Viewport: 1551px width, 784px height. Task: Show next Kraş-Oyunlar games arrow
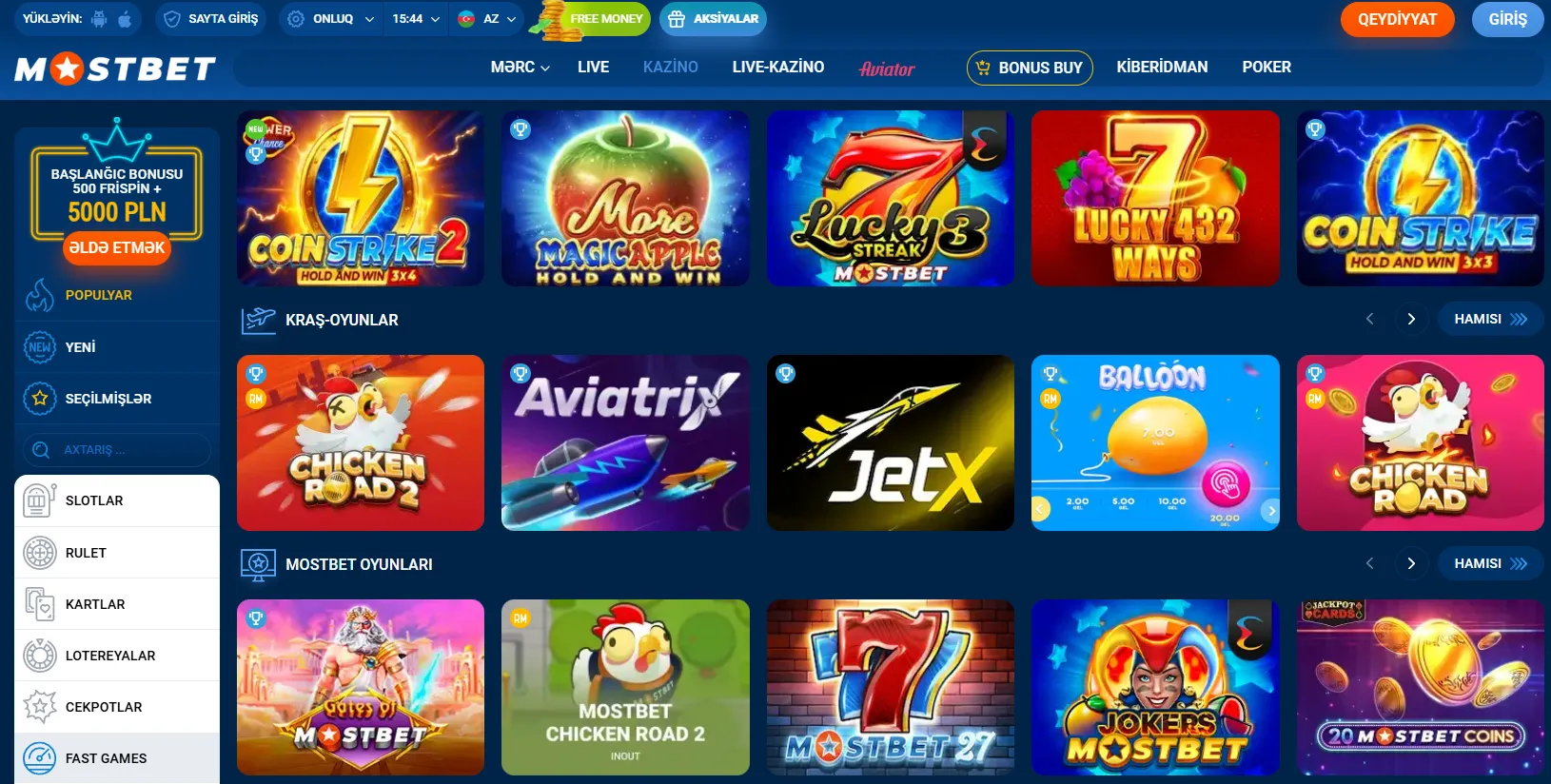tap(1411, 319)
